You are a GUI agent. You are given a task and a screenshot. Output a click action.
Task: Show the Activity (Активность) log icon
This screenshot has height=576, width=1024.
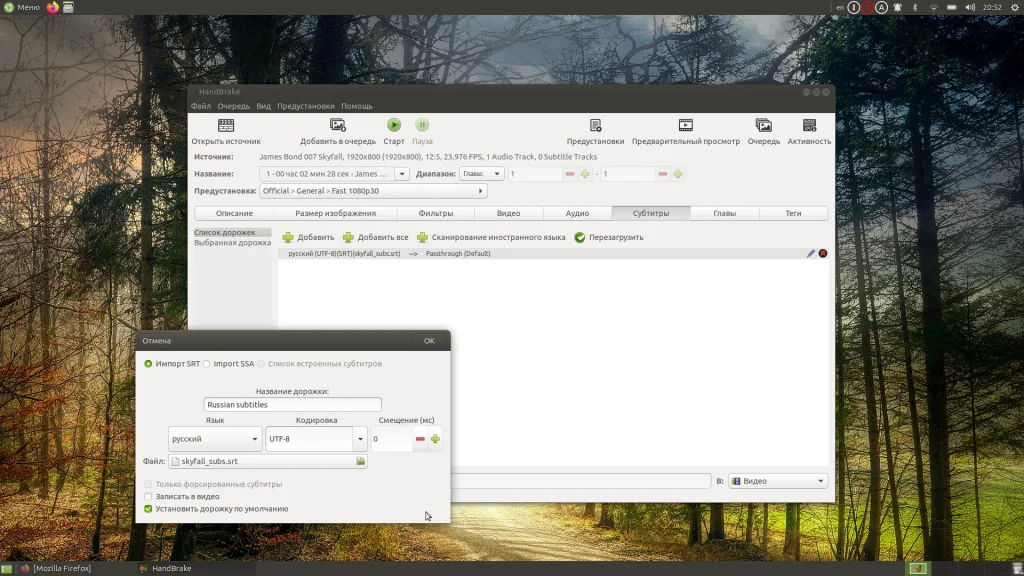point(809,126)
